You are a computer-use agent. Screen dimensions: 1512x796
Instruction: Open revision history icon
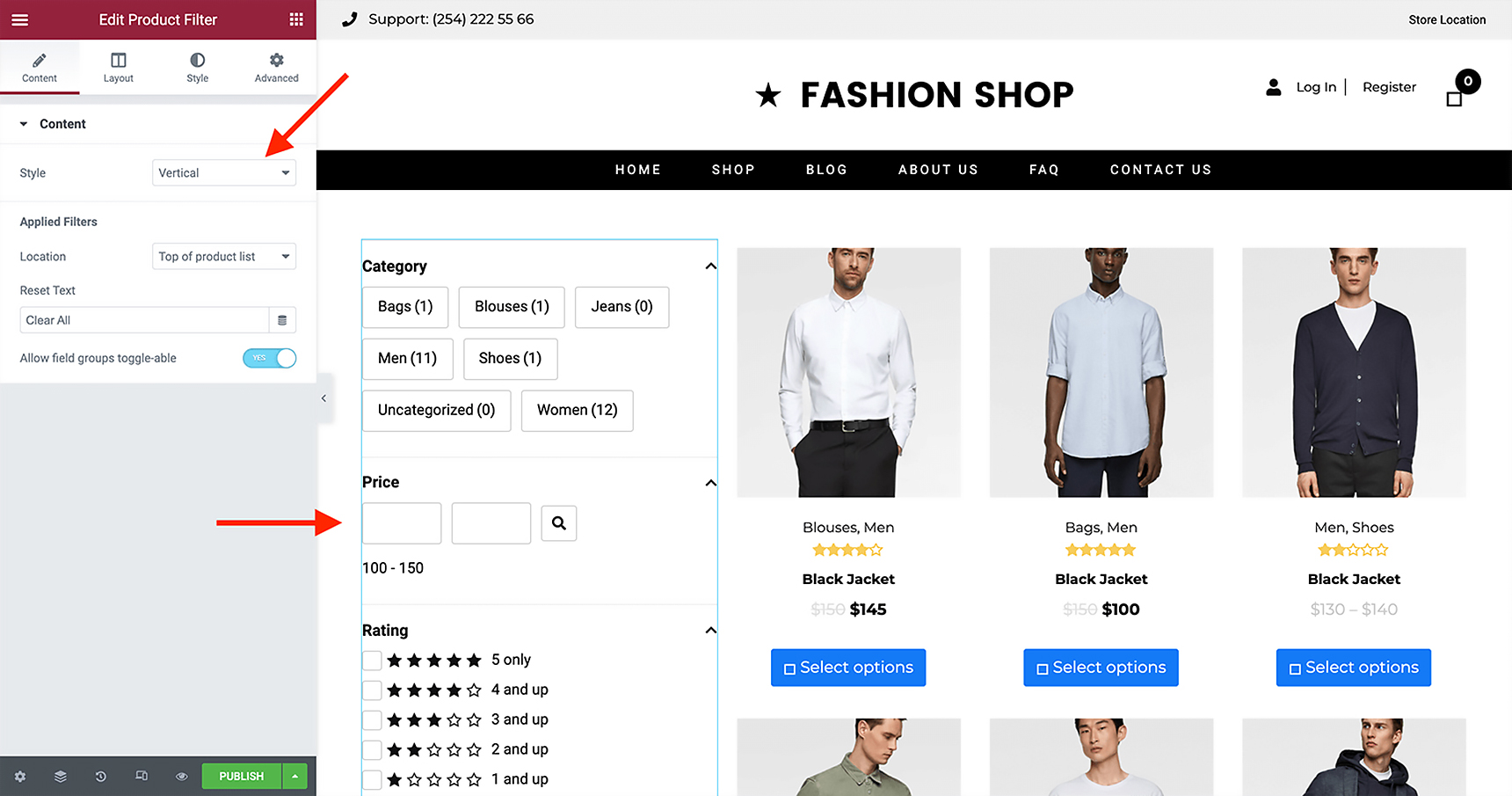tap(101, 777)
